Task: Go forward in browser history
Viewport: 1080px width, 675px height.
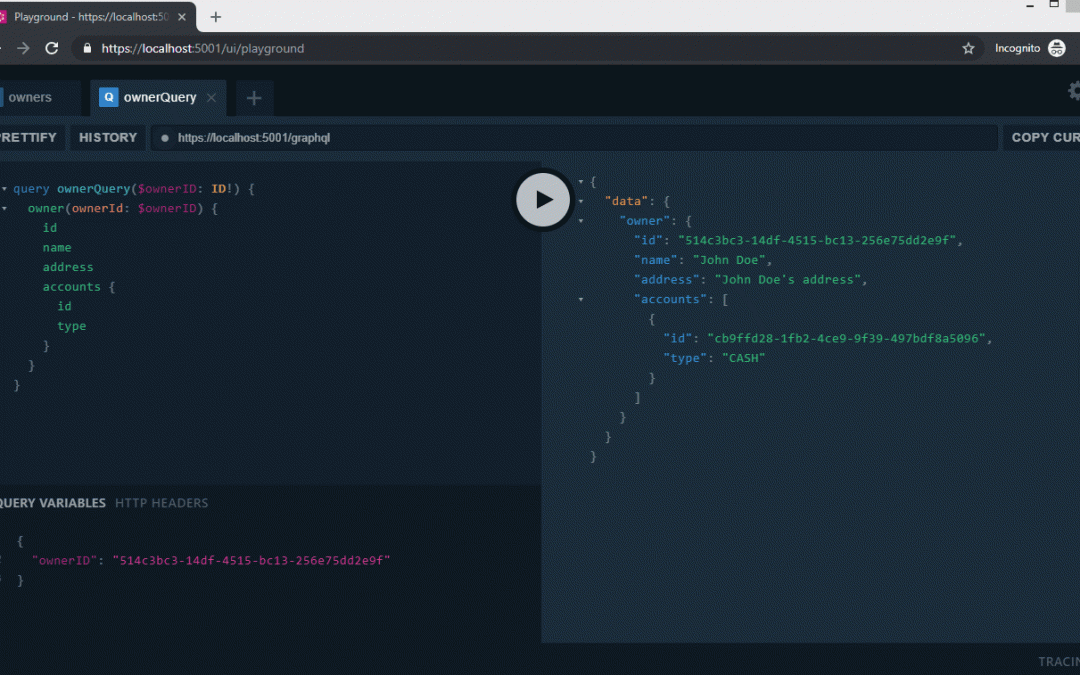Action: 22,48
